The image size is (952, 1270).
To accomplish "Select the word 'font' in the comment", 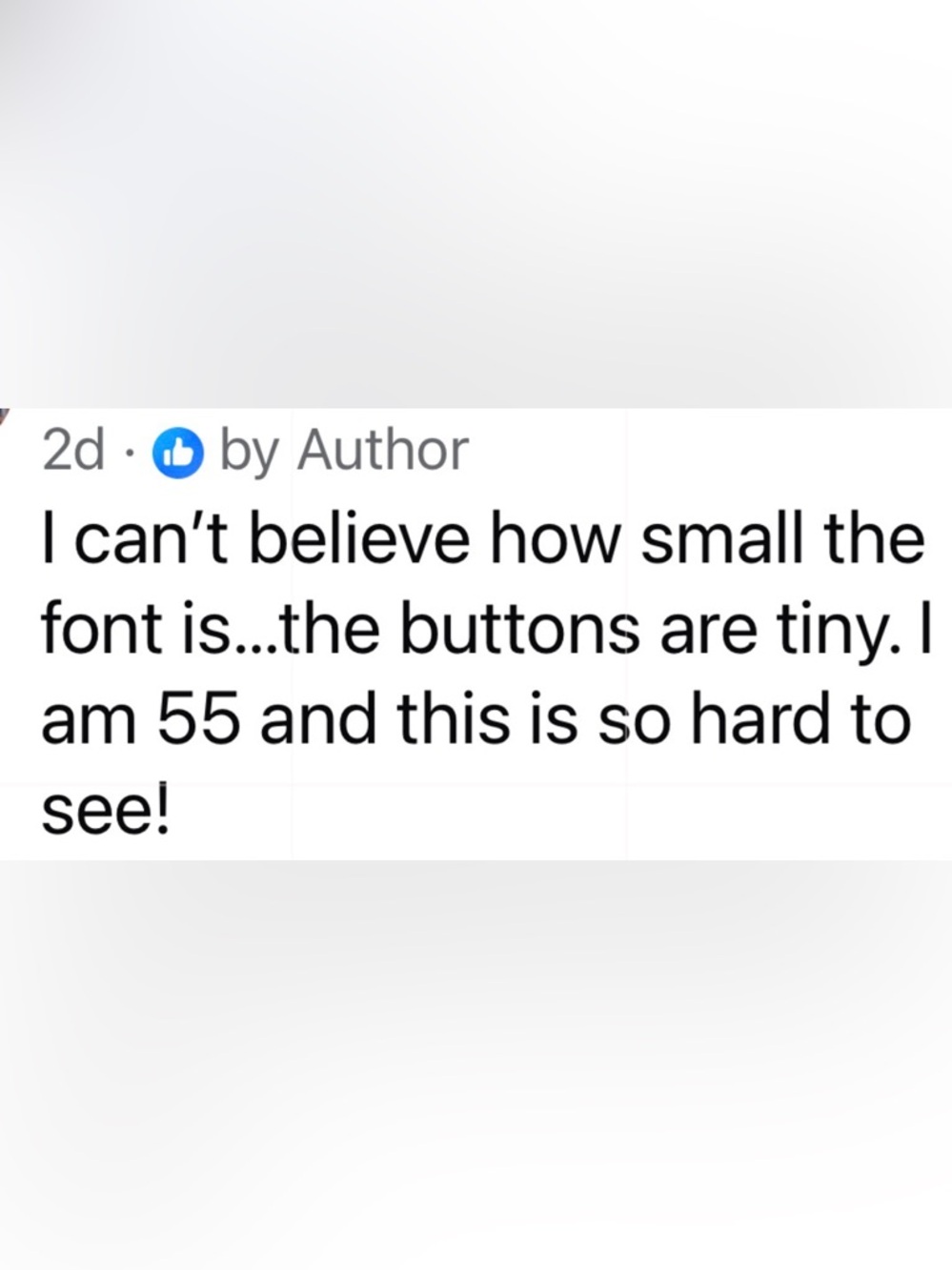I will (x=98, y=630).
